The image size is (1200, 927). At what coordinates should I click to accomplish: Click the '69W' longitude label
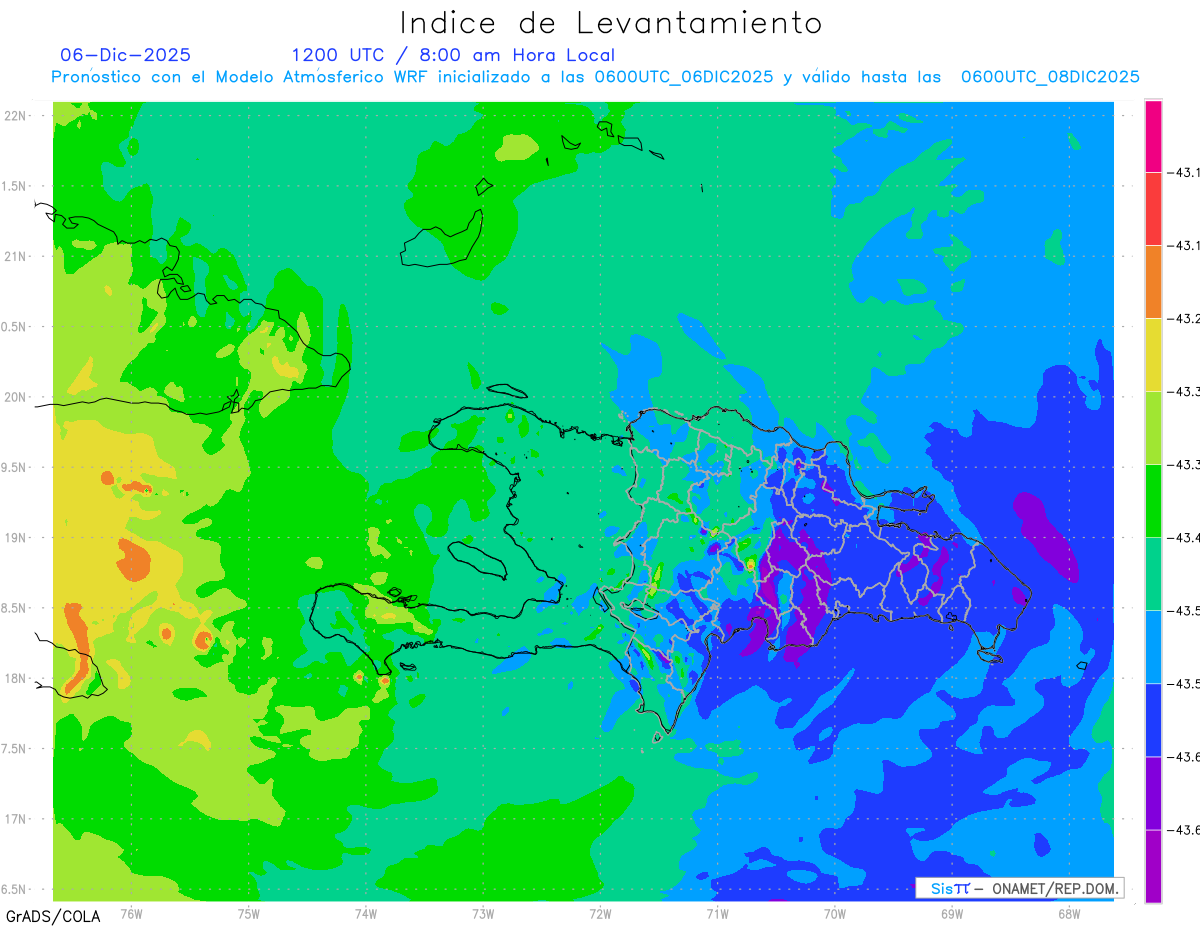point(951,913)
